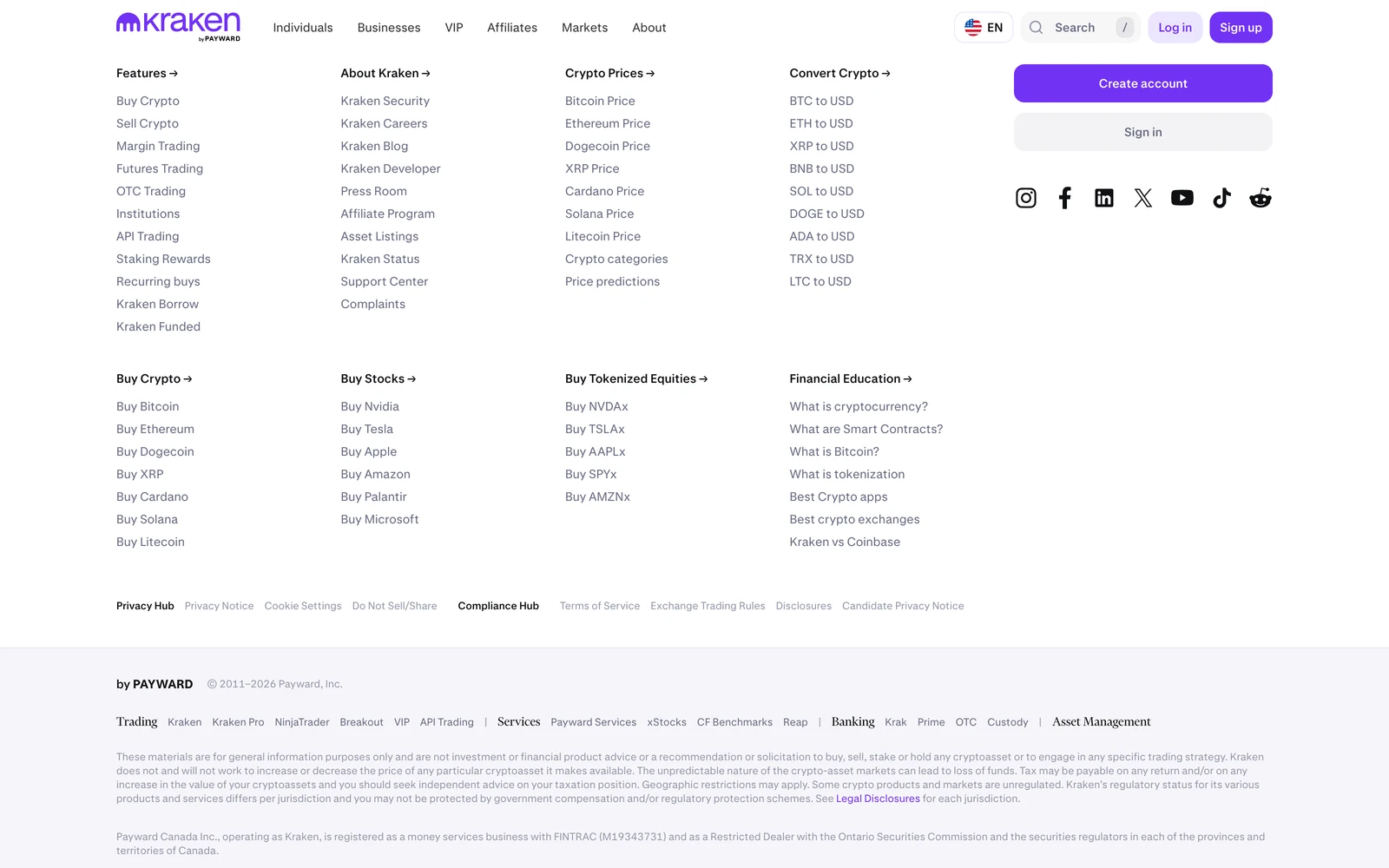Click the Kraken by Payward logo
Screen dimensions: 1389x868
[x=178, y=27]
